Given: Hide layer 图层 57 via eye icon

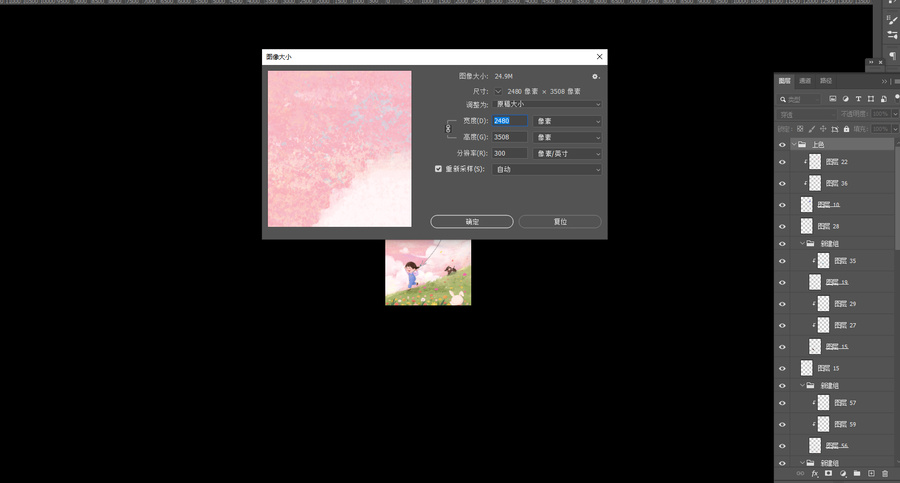Looking at the screenshot, I should pyautogui.click(x=782, y=403).
